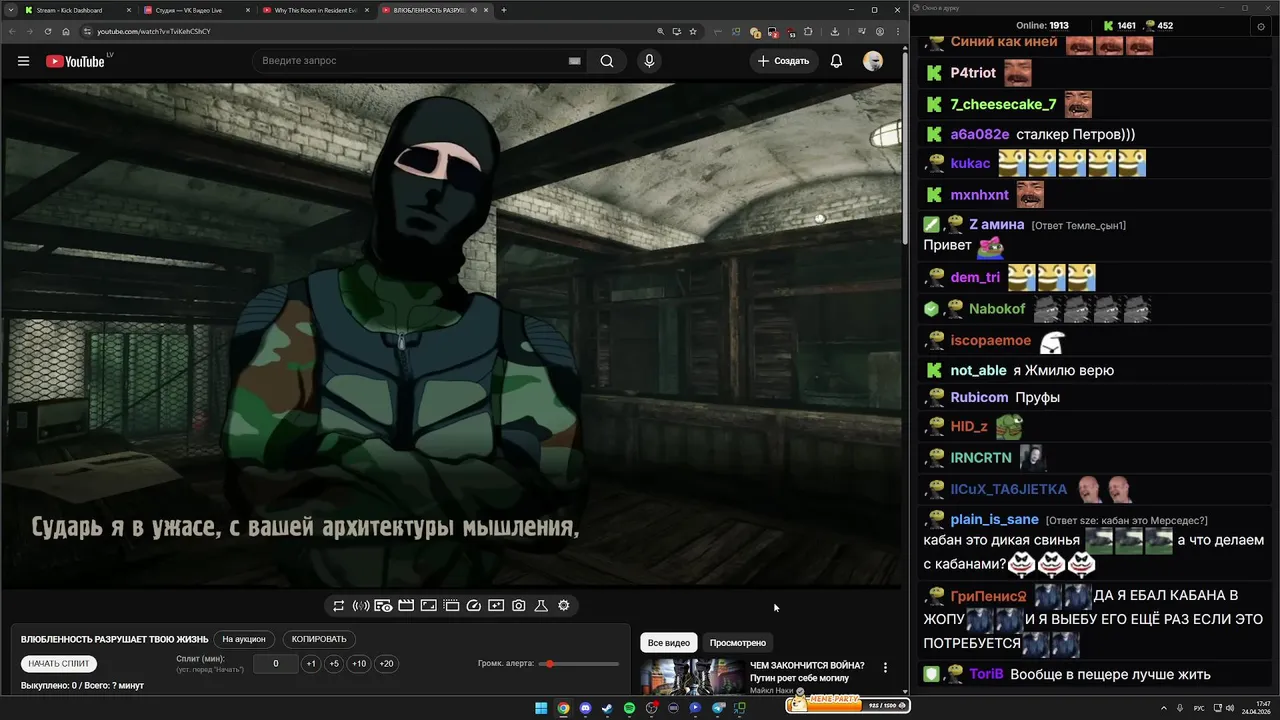Click the MEME PARTY widget on taskbar

847,704
